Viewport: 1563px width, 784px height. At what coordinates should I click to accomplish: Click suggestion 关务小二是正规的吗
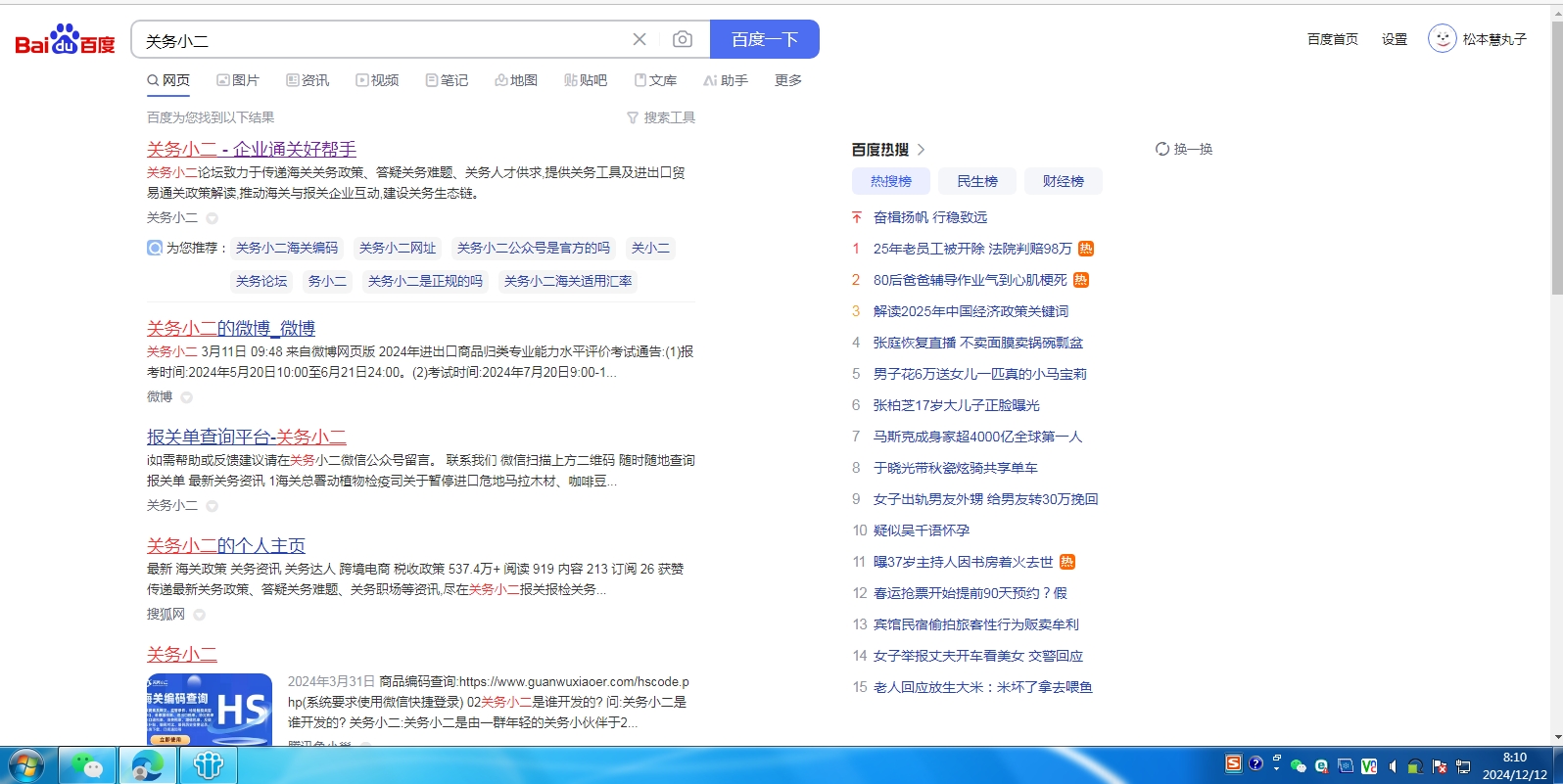(x=425, y=281)
